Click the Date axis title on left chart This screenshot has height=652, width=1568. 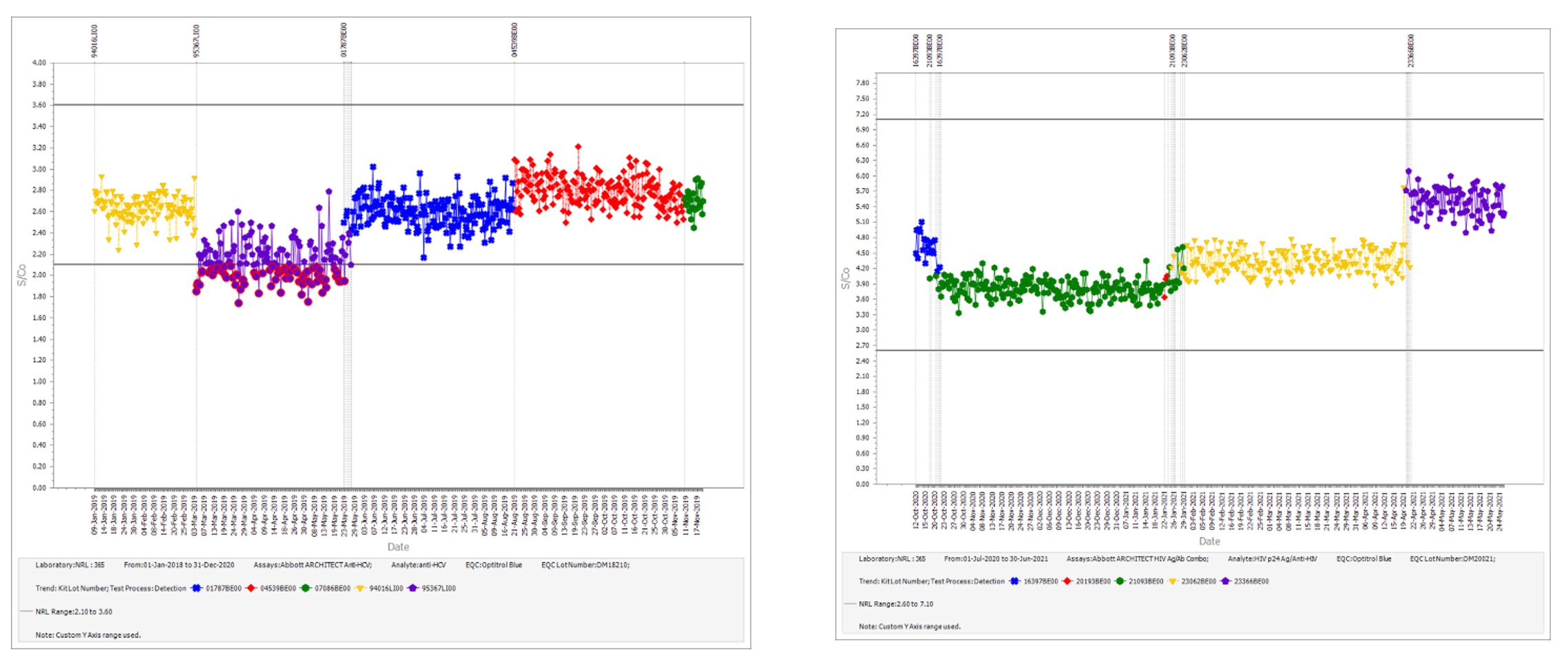(x=399, y=547)
